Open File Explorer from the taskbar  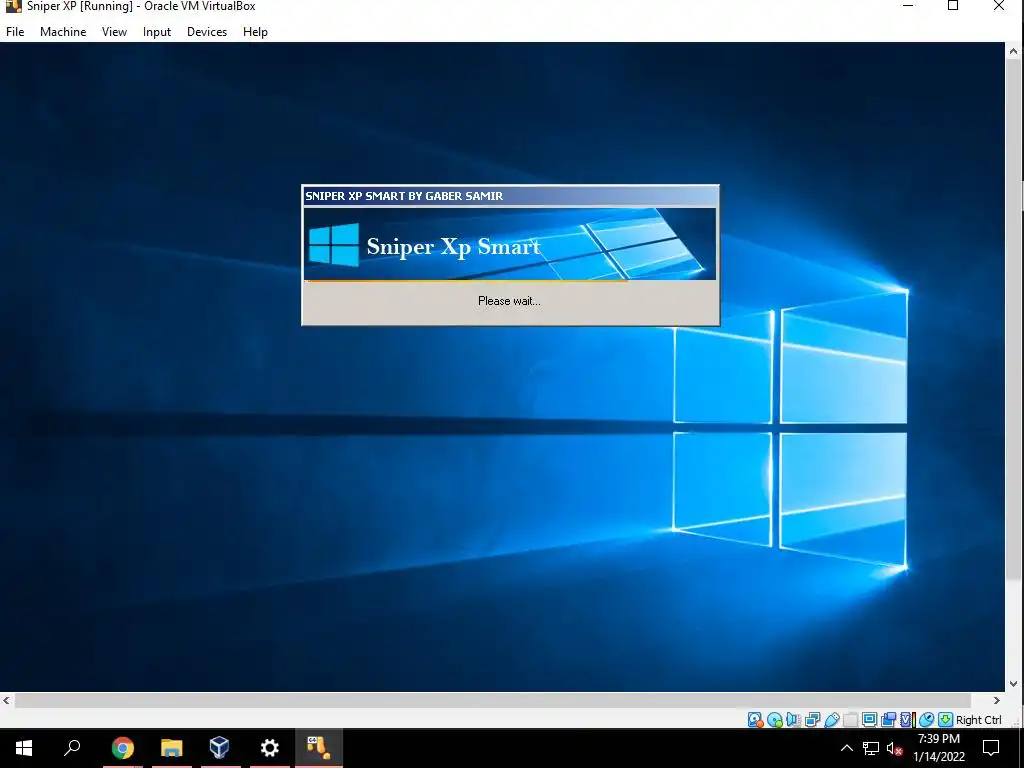pyautogui.click(x=171, y=748)
